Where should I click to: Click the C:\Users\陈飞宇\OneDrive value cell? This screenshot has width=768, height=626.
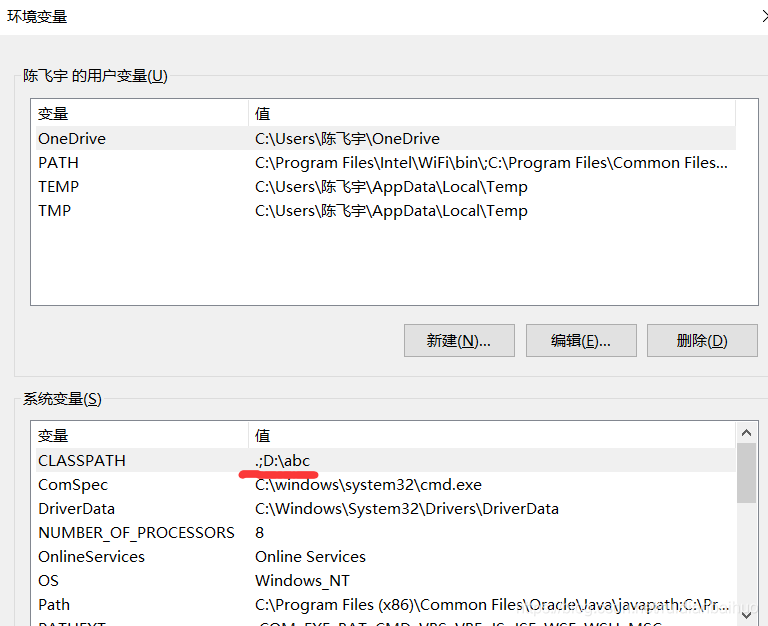tap(347, 139)
